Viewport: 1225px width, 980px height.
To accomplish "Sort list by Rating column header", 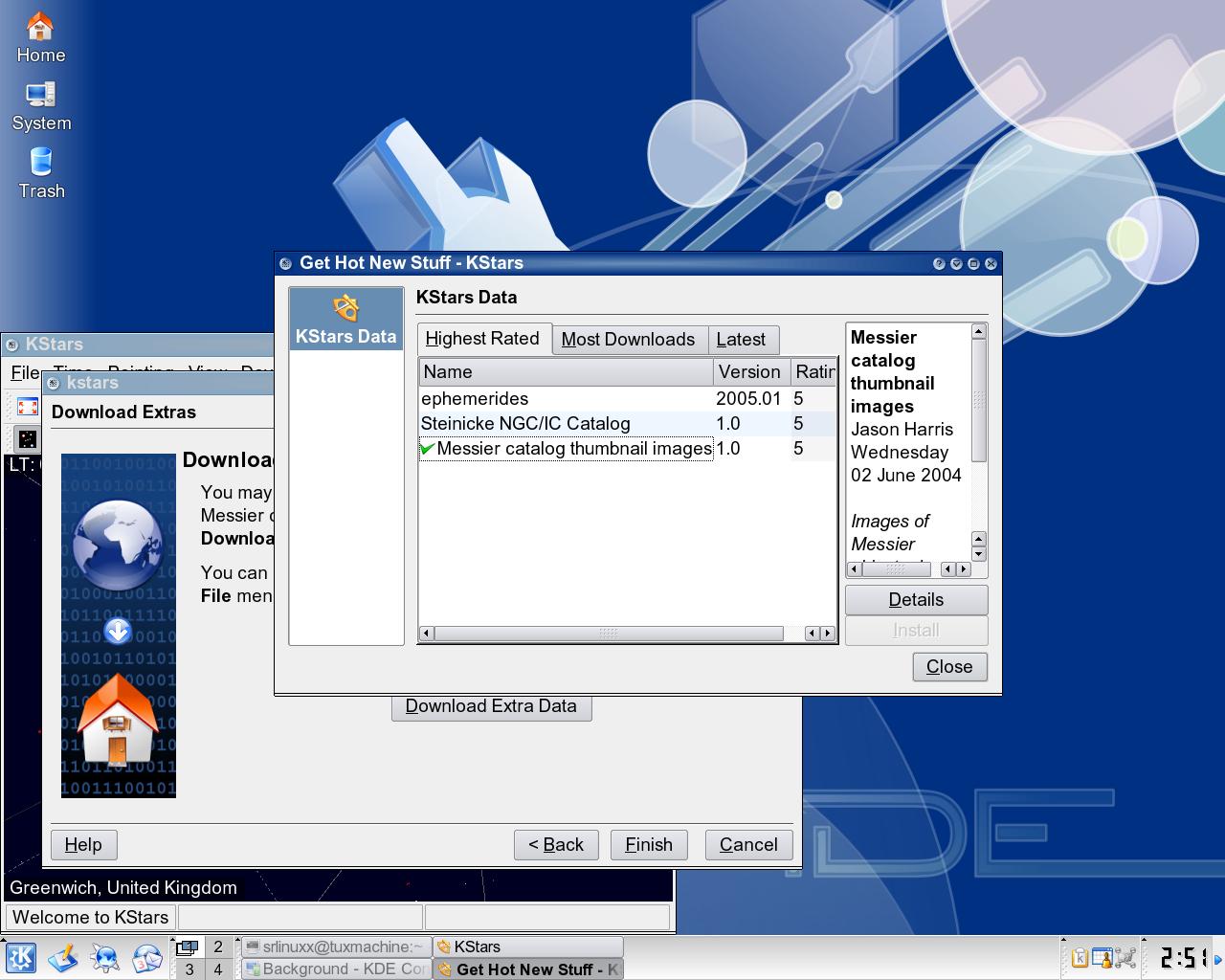I will click(813, 372).
